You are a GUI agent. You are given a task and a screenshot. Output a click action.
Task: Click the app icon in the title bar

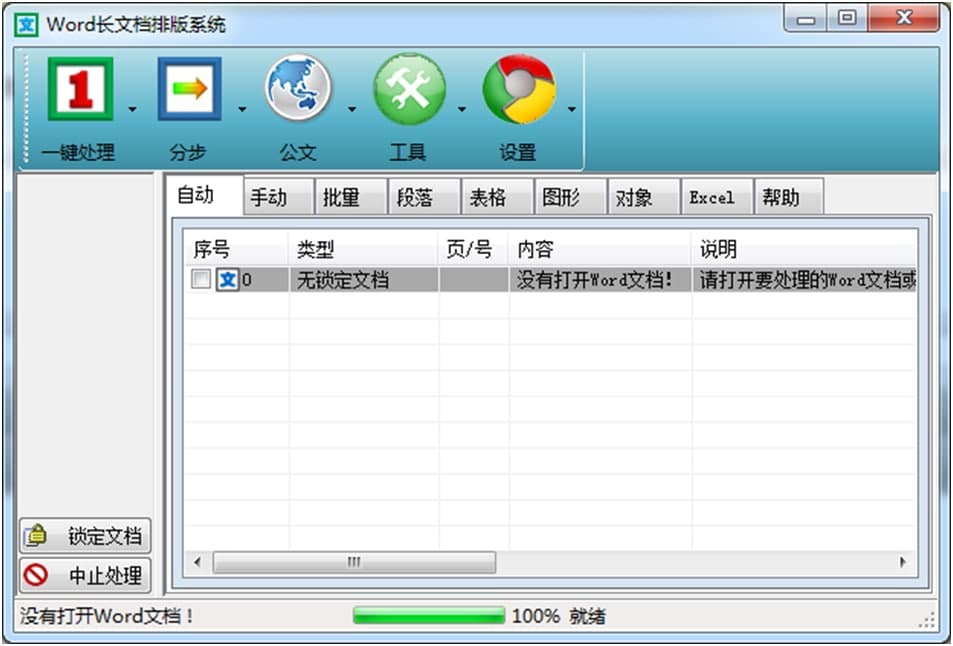tap(26, 25)
